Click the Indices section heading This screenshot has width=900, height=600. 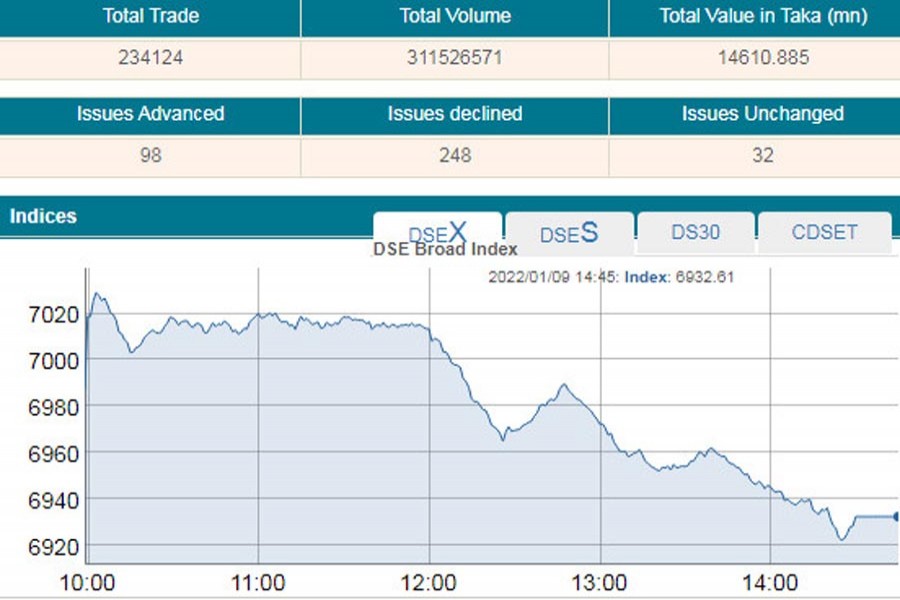(43, 216)
